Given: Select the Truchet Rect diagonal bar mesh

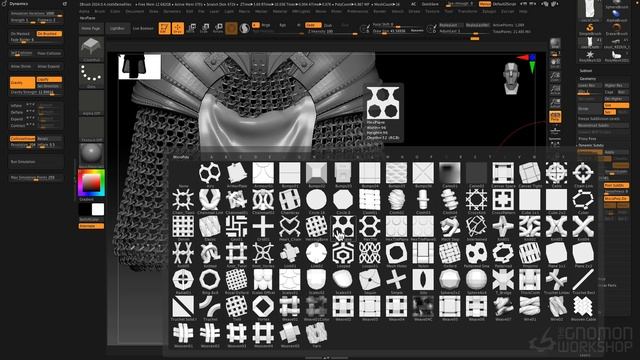Looking at the screenshot, I should tap(583, 280).
